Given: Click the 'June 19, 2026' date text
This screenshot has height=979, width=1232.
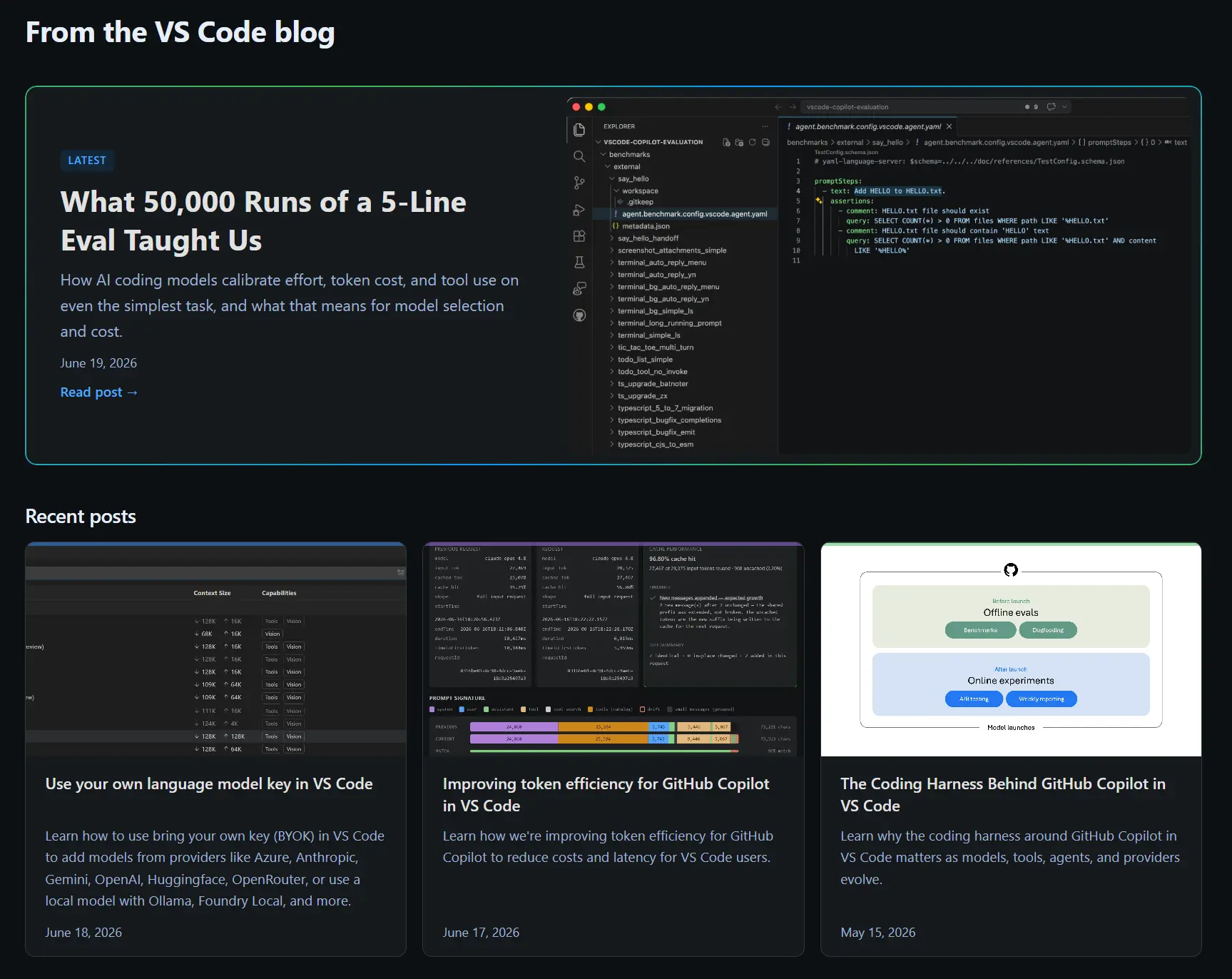Looking at the screenshot, I should (98, 363).
